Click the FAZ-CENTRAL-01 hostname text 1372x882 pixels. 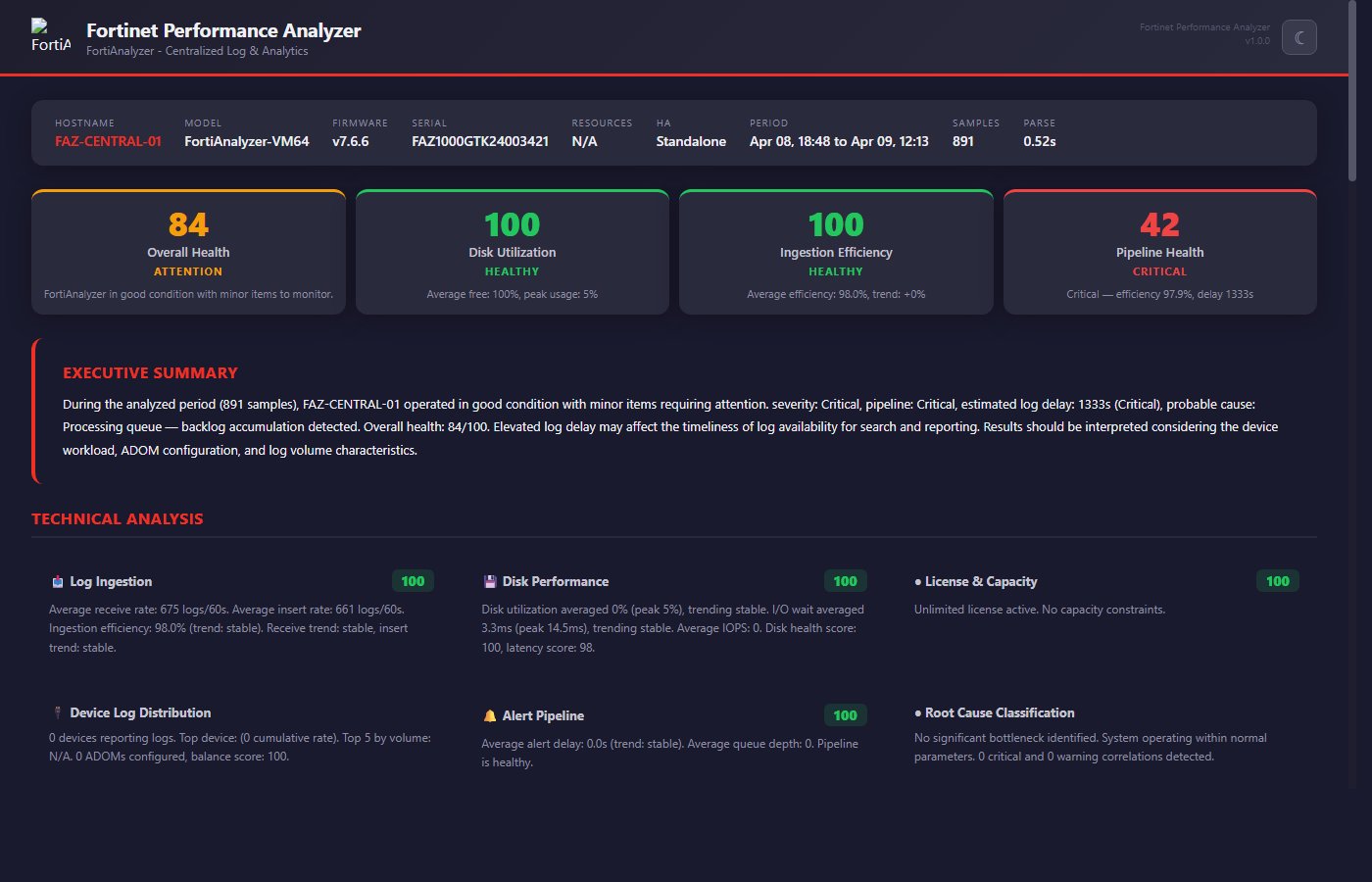tap(108, 141)
